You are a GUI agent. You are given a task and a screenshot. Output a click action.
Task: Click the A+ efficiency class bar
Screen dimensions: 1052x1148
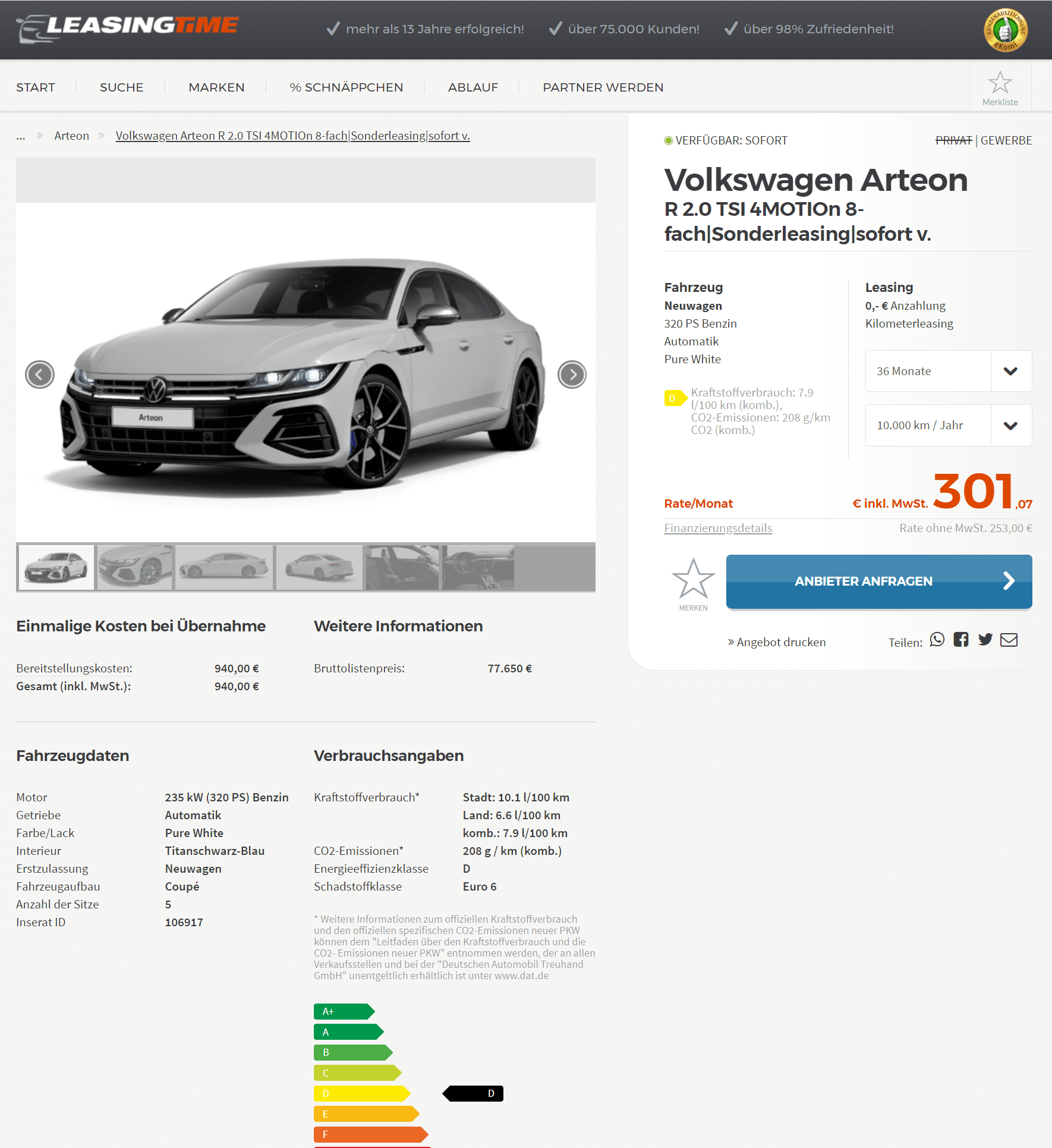344,1011
